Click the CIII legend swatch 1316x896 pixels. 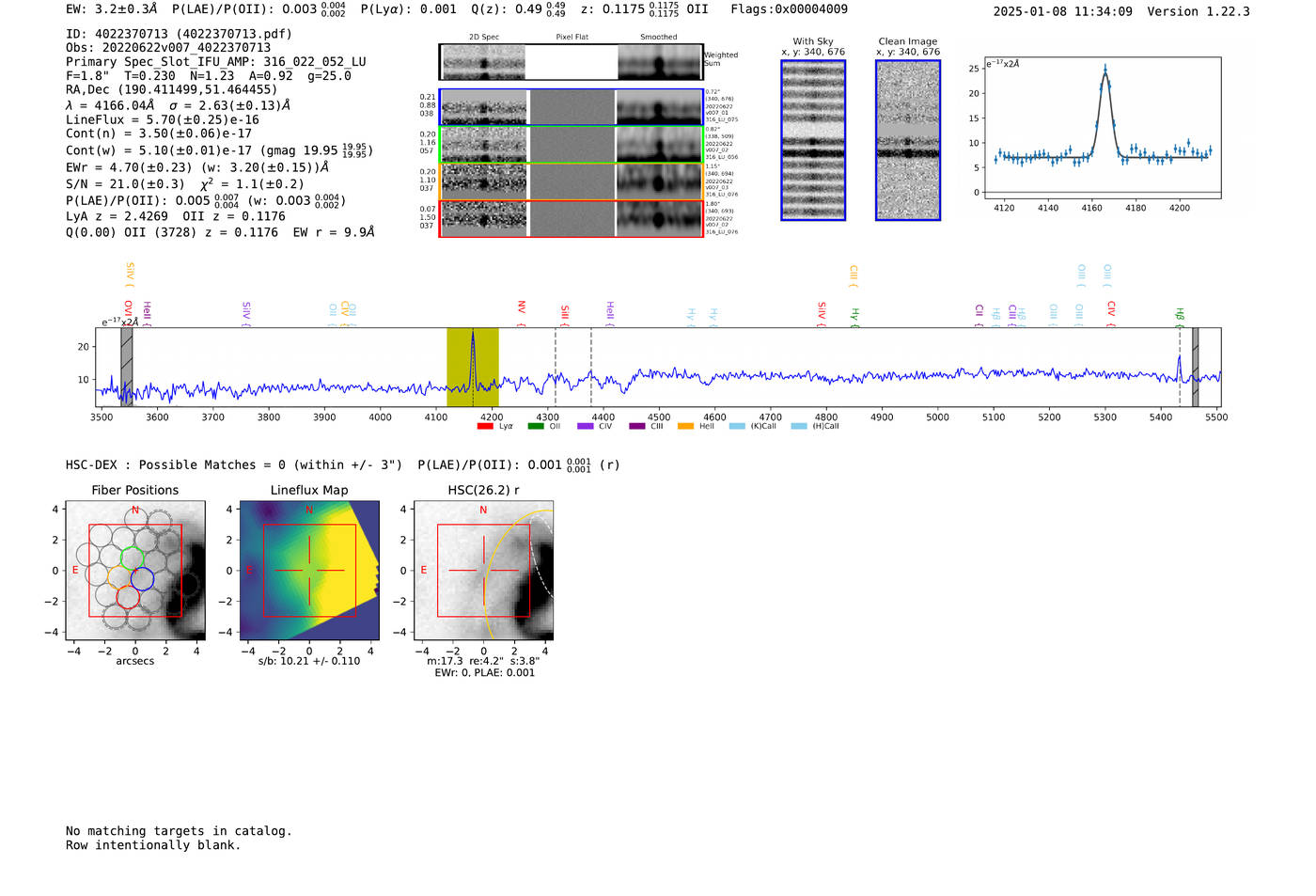(637, 426)
